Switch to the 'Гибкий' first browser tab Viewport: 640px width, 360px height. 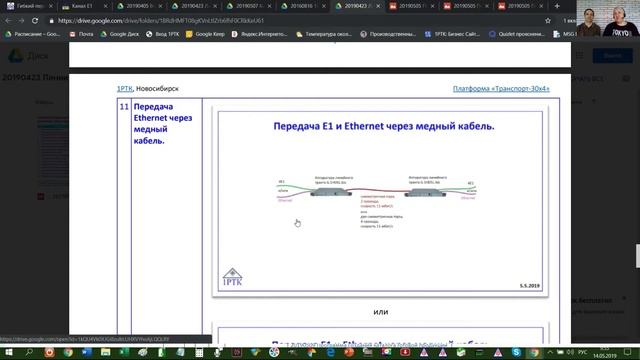point(29,6)
